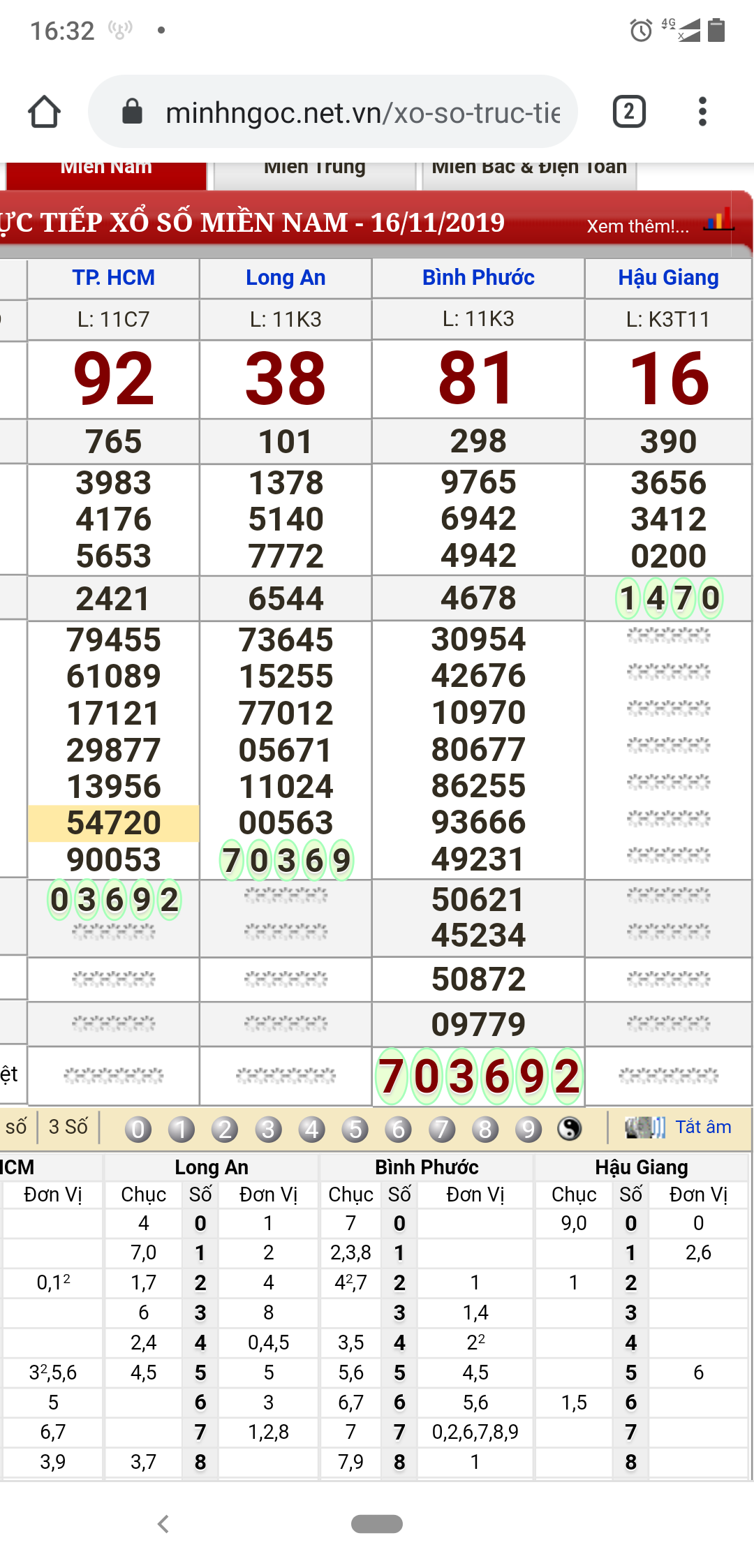This screenshot has height=1568, width=754.
Task: Click spinning number 70369 in Long An
Action: pos(286,860)
